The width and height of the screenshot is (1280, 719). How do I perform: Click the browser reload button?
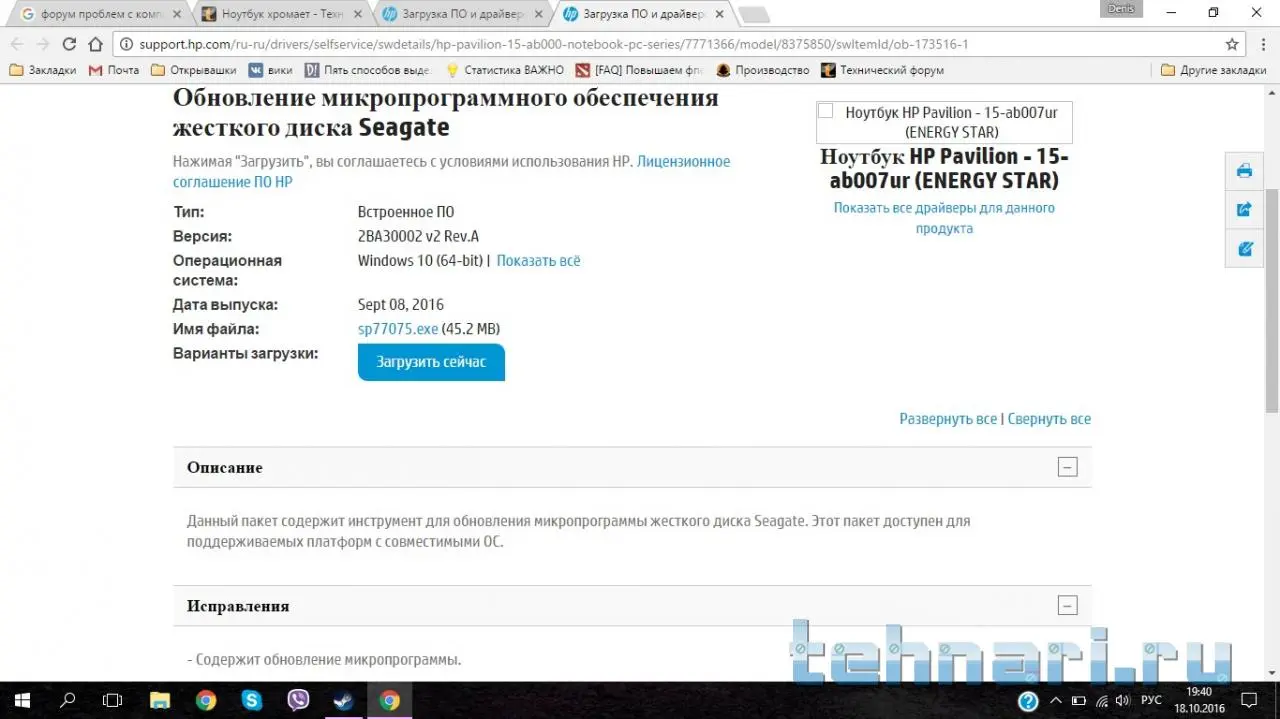click(69, 44)
